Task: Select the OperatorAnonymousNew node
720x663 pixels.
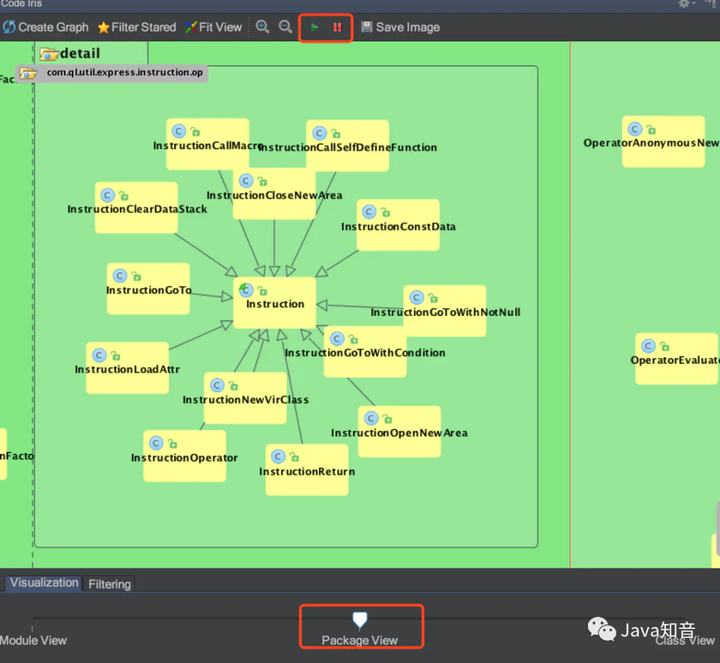Action: click(x=664, y=141)
